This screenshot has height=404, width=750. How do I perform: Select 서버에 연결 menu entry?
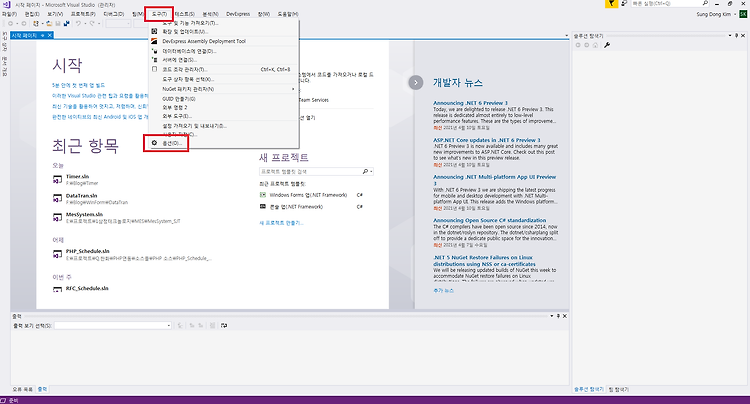pos(179,60)
